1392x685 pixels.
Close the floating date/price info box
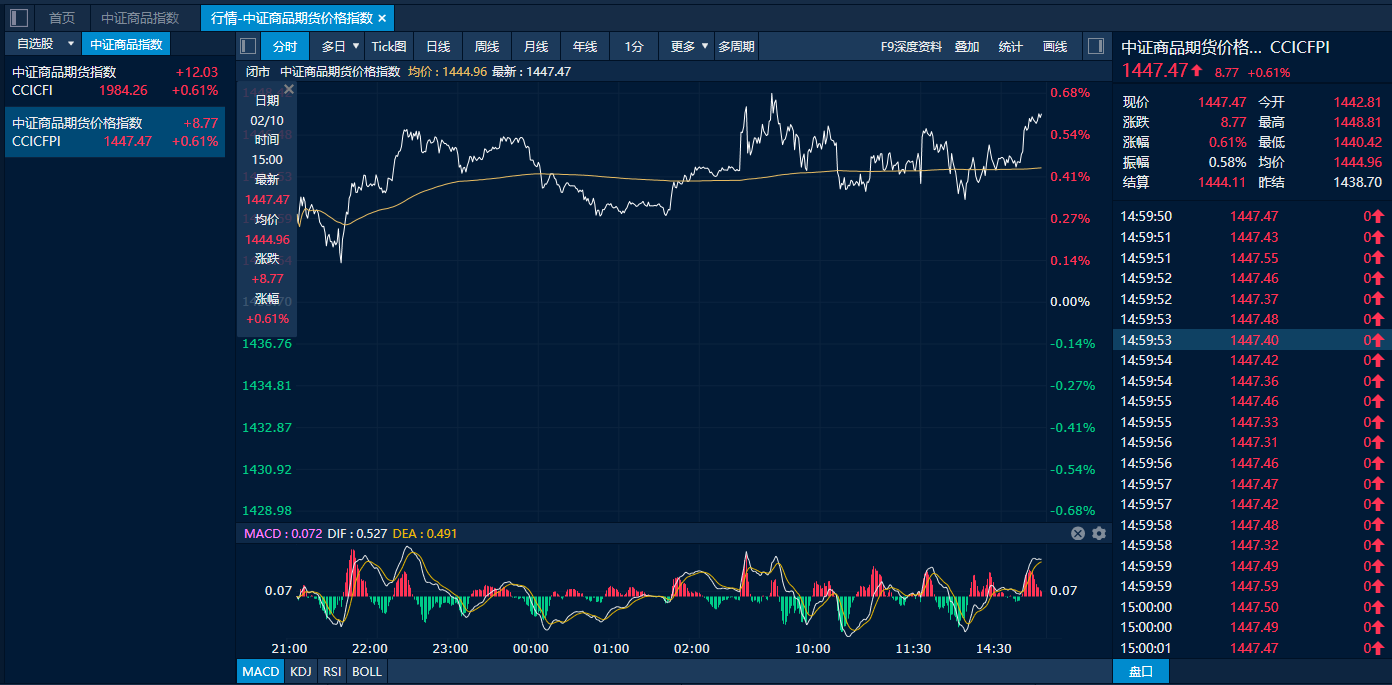289,89
